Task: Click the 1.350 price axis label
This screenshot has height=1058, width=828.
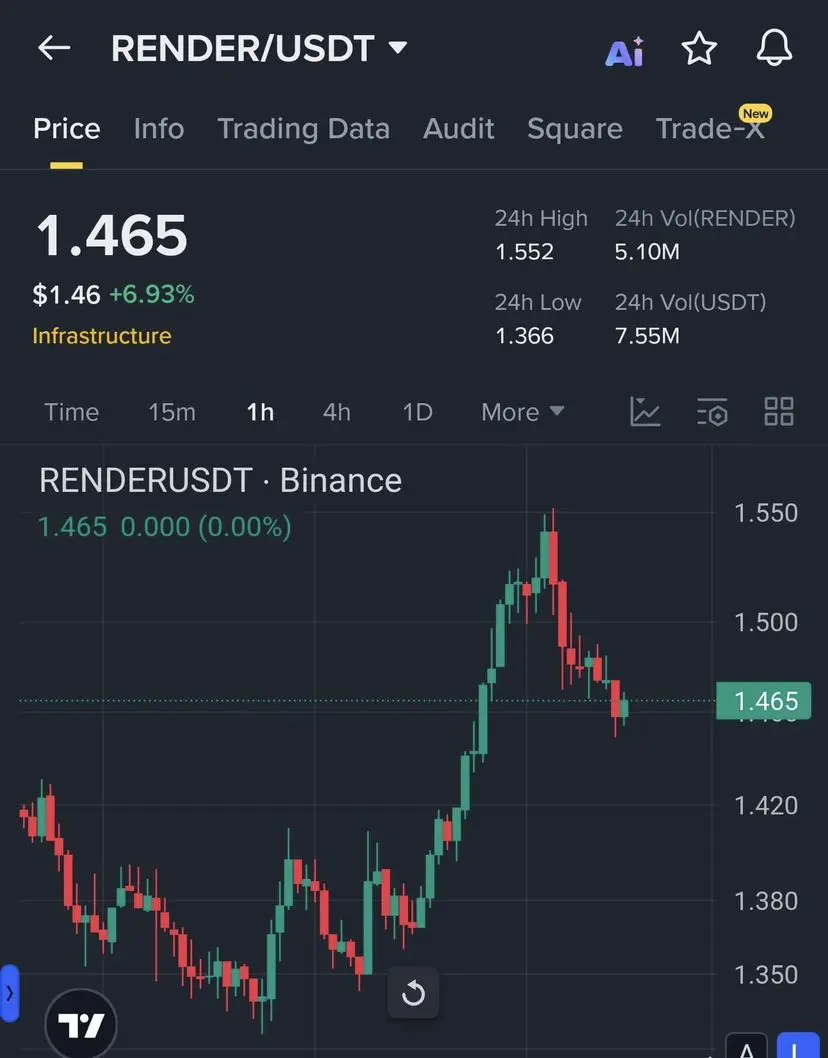Action: tap(766, 975)
